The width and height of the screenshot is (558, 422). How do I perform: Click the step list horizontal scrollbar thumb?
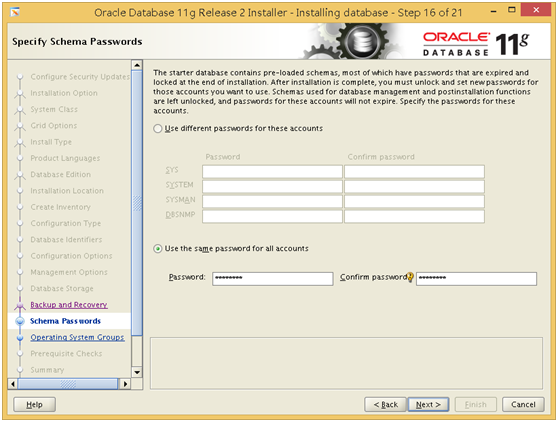(x=68, y=384)
